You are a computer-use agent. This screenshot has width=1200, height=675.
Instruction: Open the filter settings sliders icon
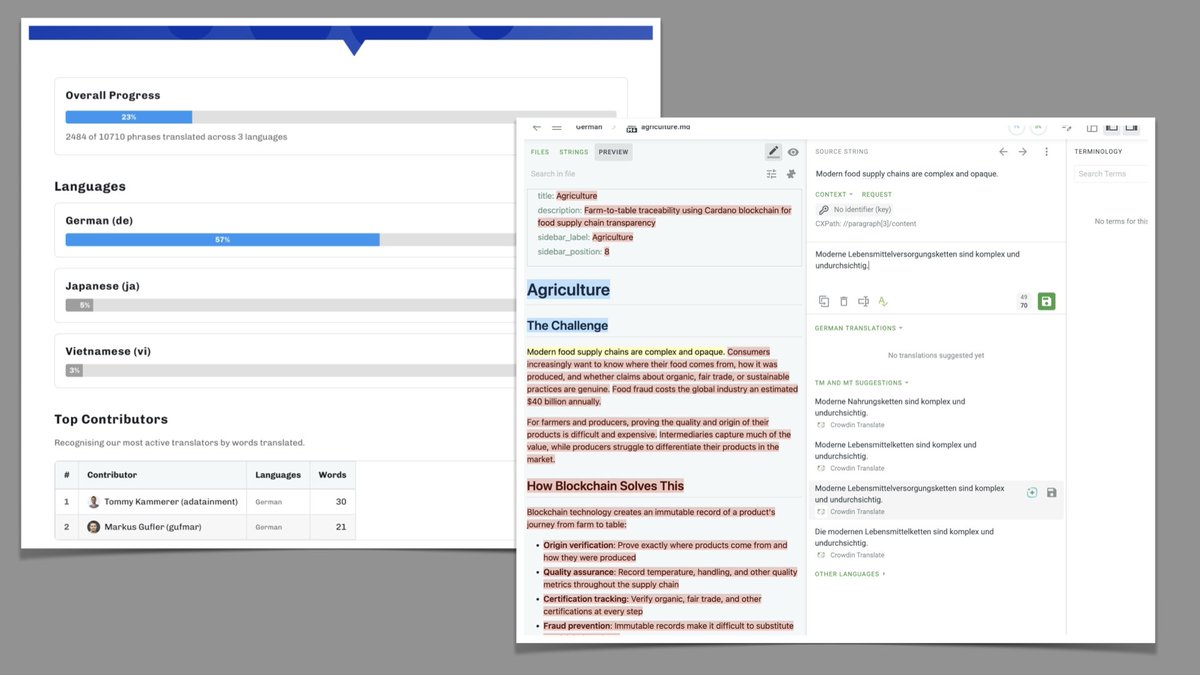coord(772,174)
